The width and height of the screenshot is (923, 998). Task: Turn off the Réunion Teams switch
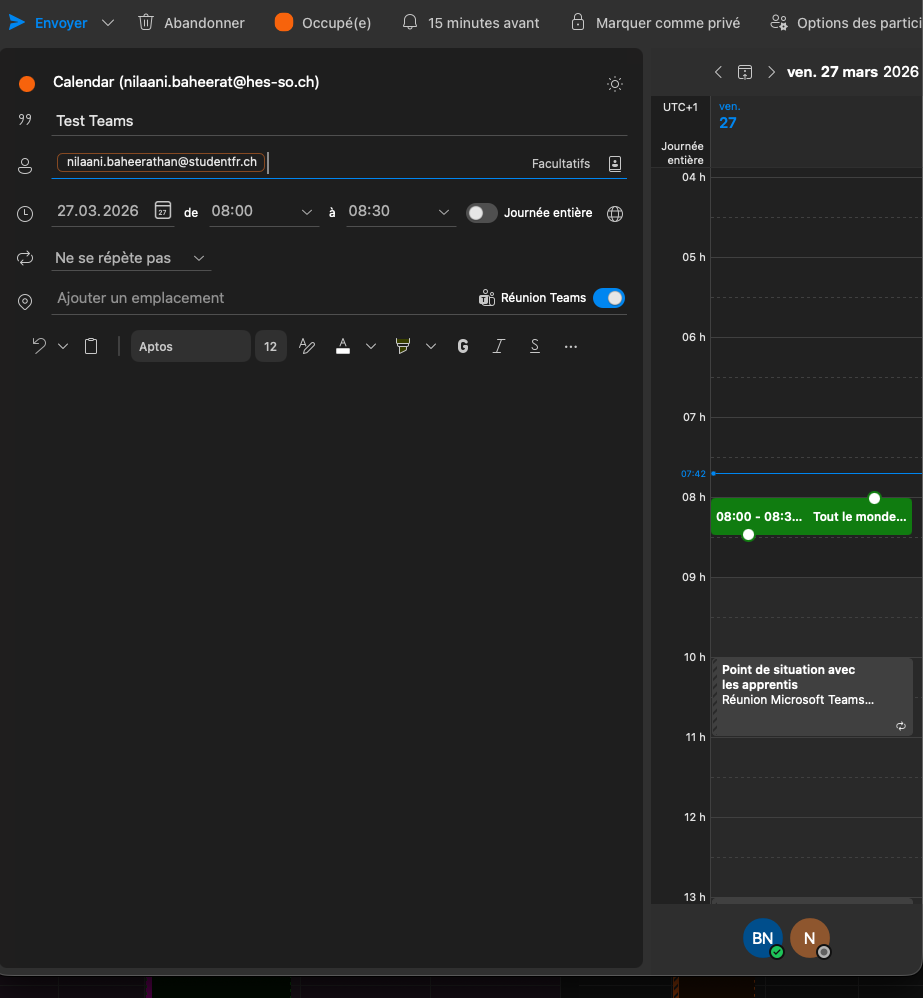[x=608, y=298]
